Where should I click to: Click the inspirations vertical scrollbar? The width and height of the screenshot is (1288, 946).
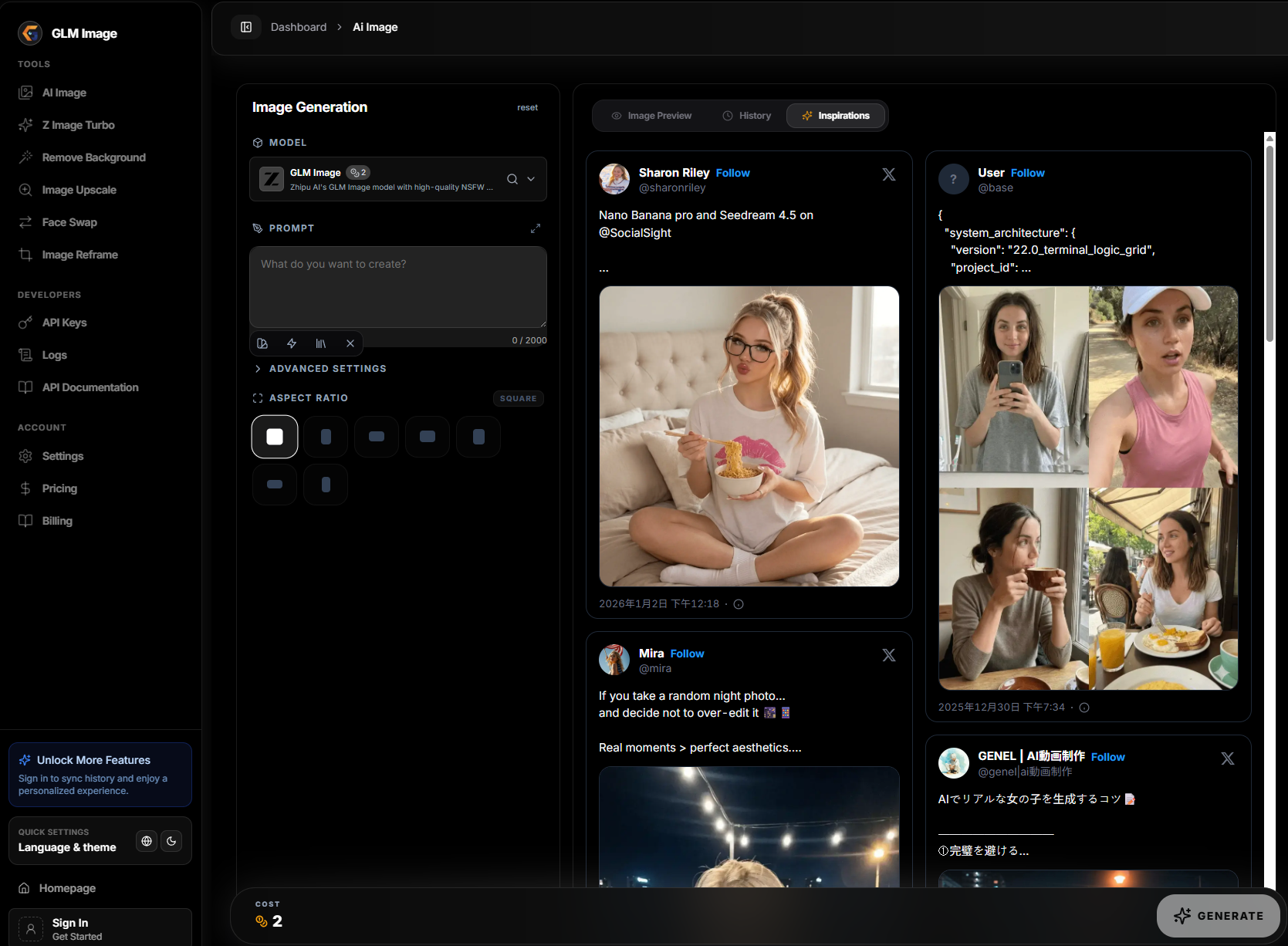pos(1269,244)
